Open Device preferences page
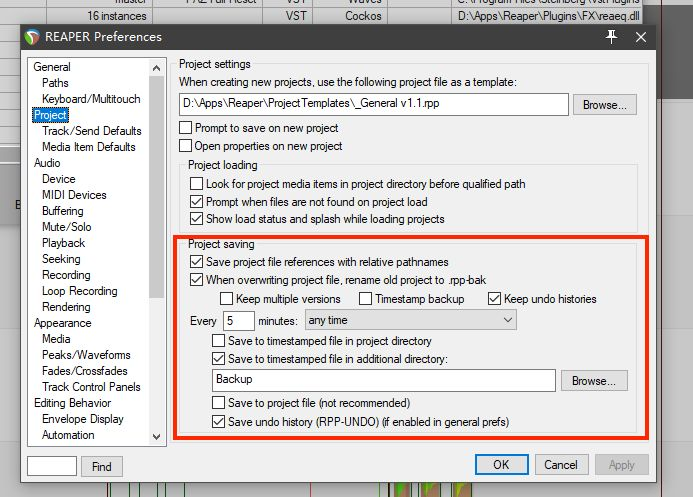Image resolution: width=693 pixels, height=497 pixels. point(59,178)
